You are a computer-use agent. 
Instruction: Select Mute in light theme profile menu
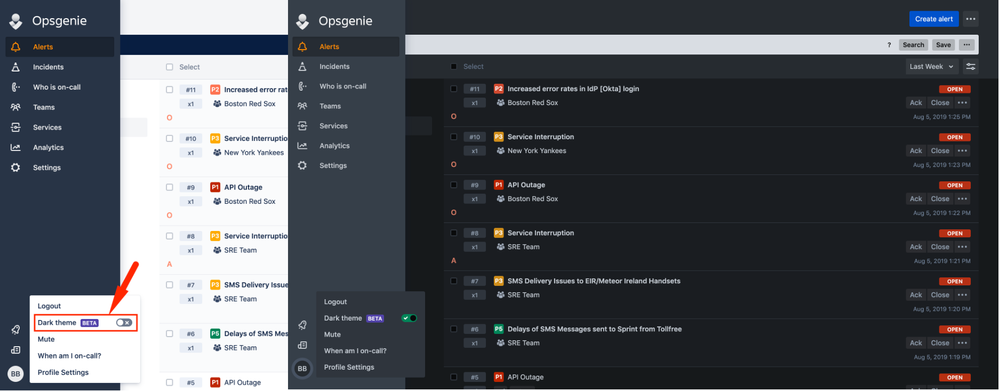(x=46, y=339)
